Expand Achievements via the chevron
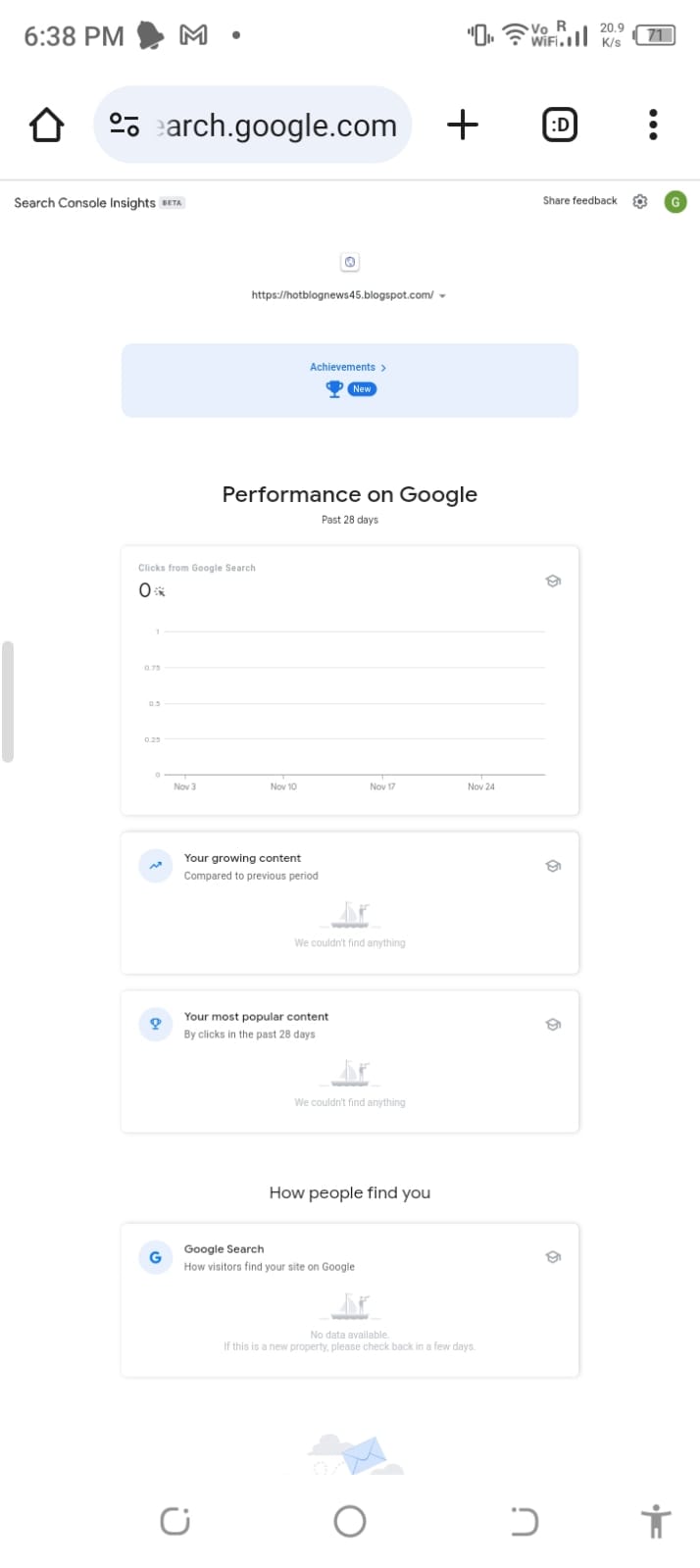Viewport: 700px width, 1568px height. (383, 368)
